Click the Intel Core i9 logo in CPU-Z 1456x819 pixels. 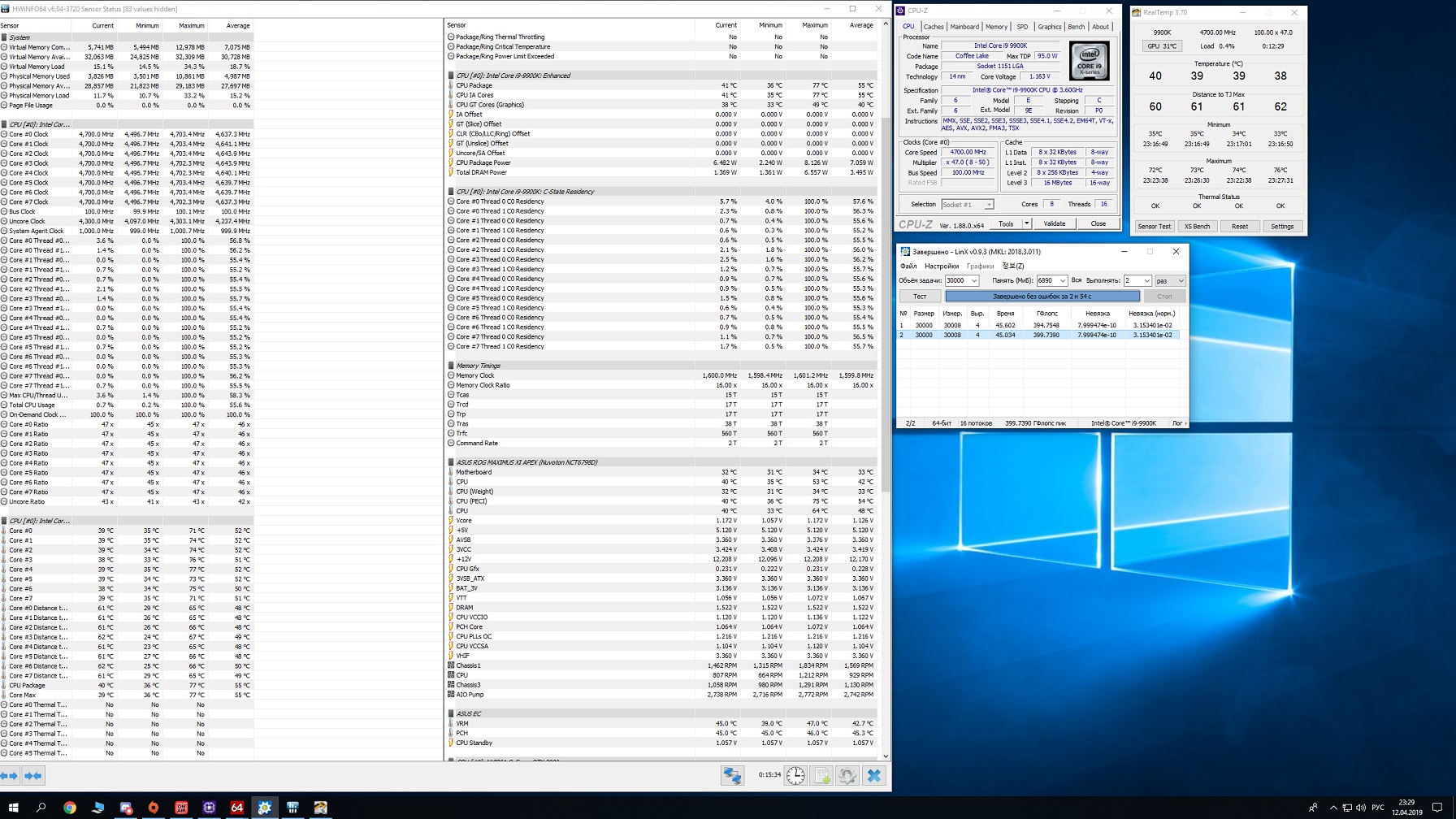click(1089, 61)
